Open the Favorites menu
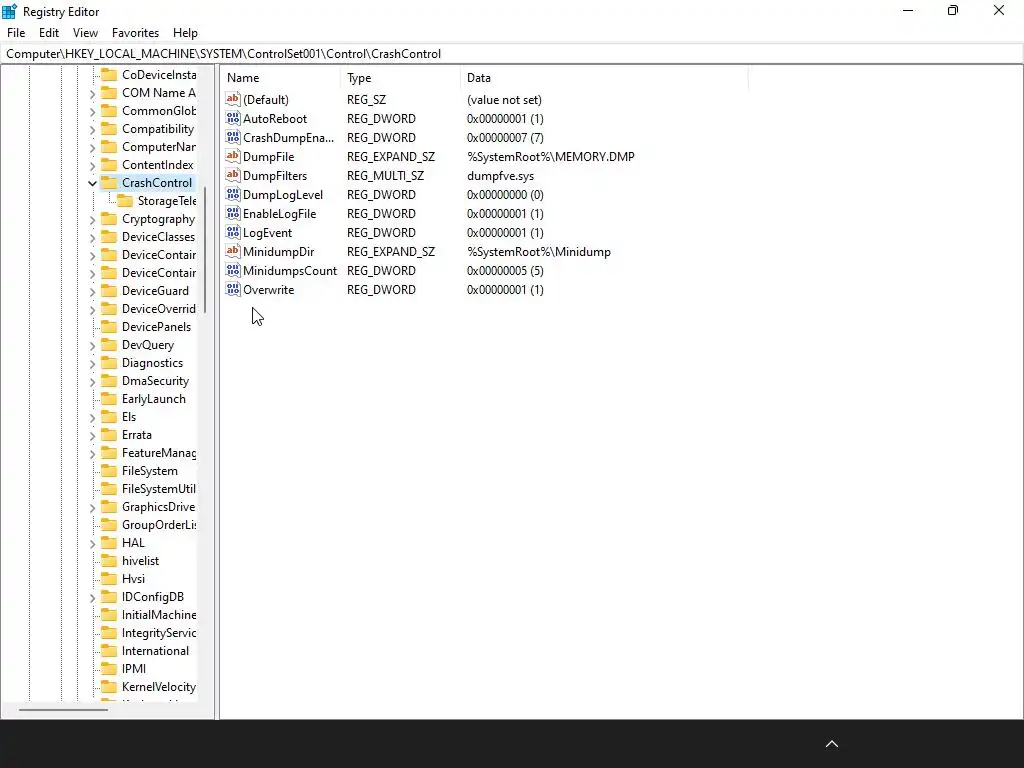Image resolution: width=1024 pixels, height=768 pixels. pos(135,33)
